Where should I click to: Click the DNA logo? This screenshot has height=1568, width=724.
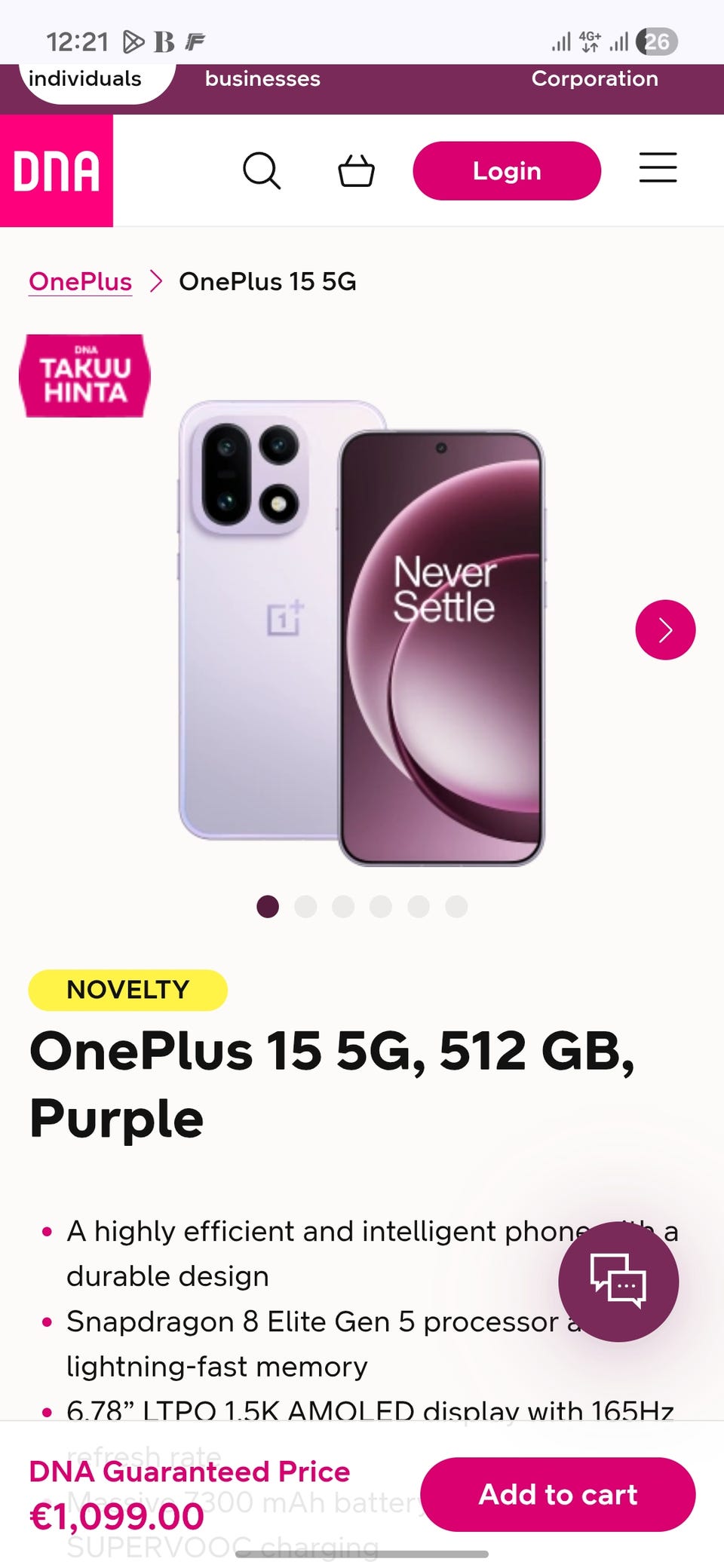(57, 170)
